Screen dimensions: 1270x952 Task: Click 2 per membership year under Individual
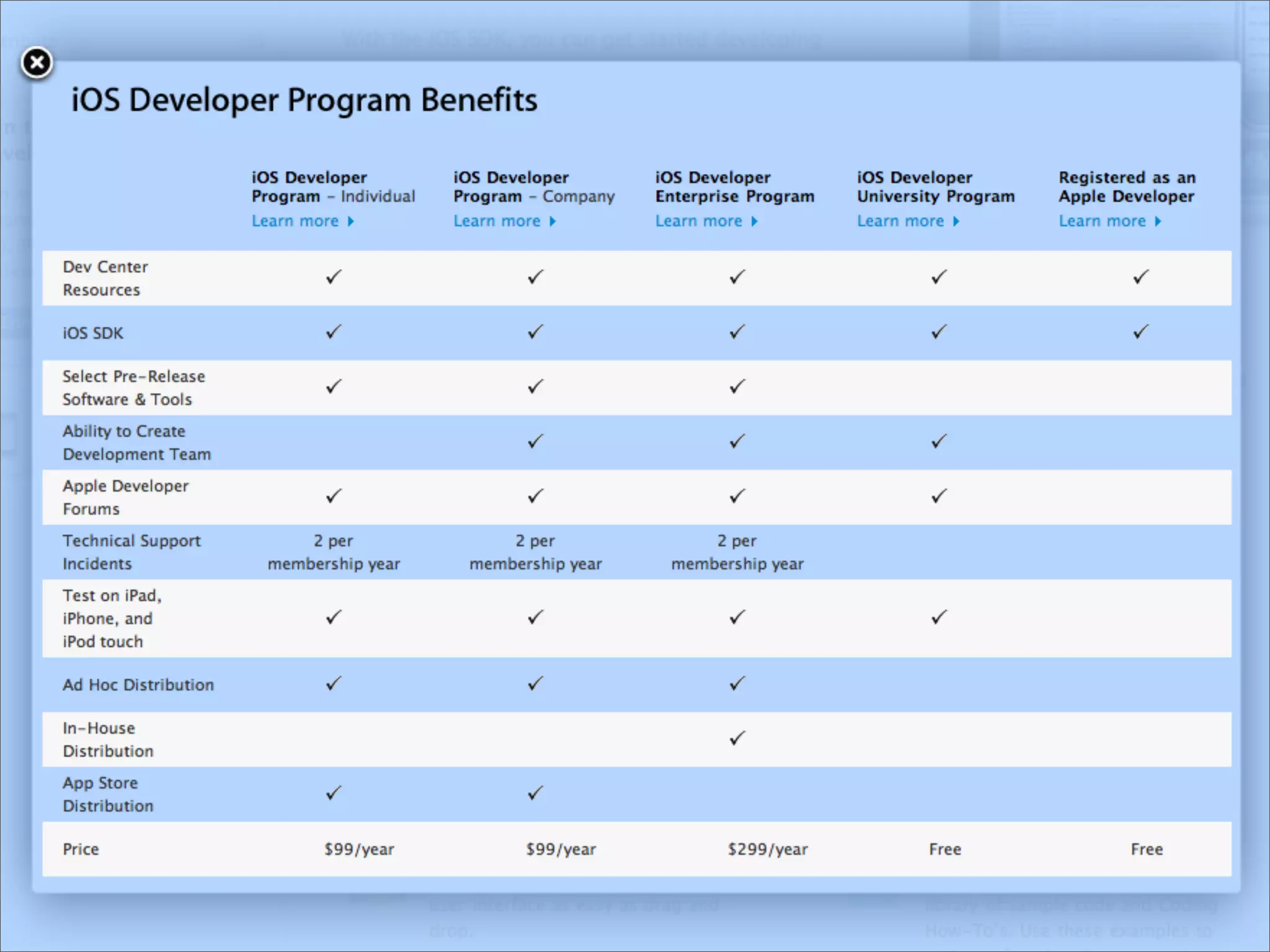pos(334,552)
